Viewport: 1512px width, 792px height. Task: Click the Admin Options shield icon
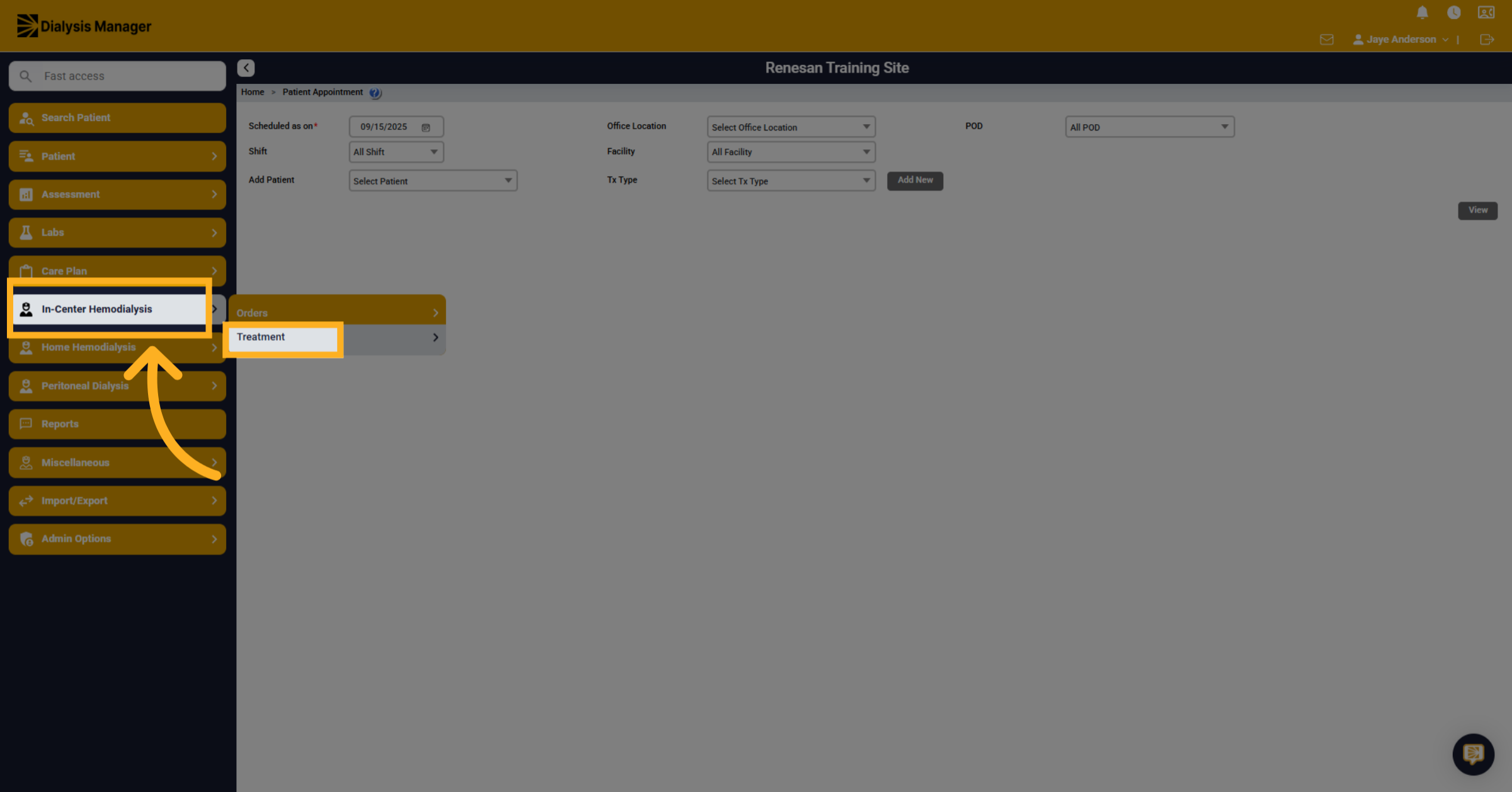26,539
